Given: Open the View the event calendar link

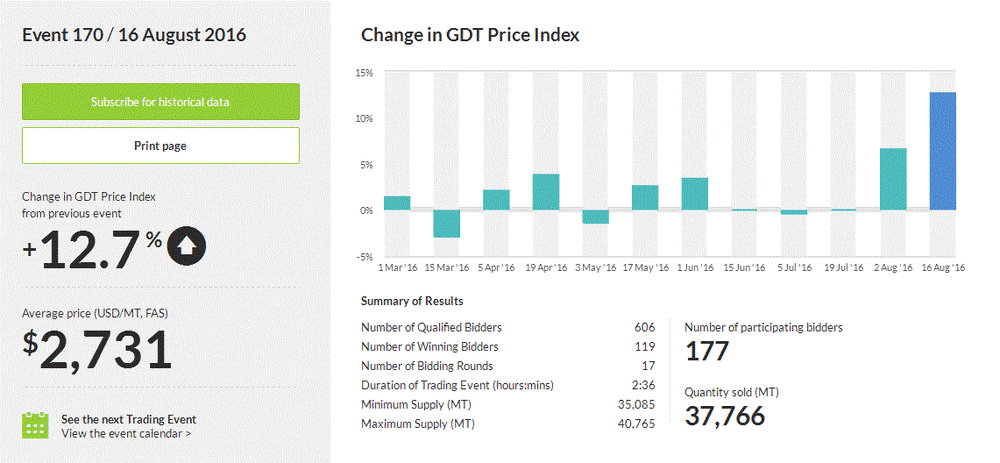Looking at the screenshot, I should coord(126,434).
